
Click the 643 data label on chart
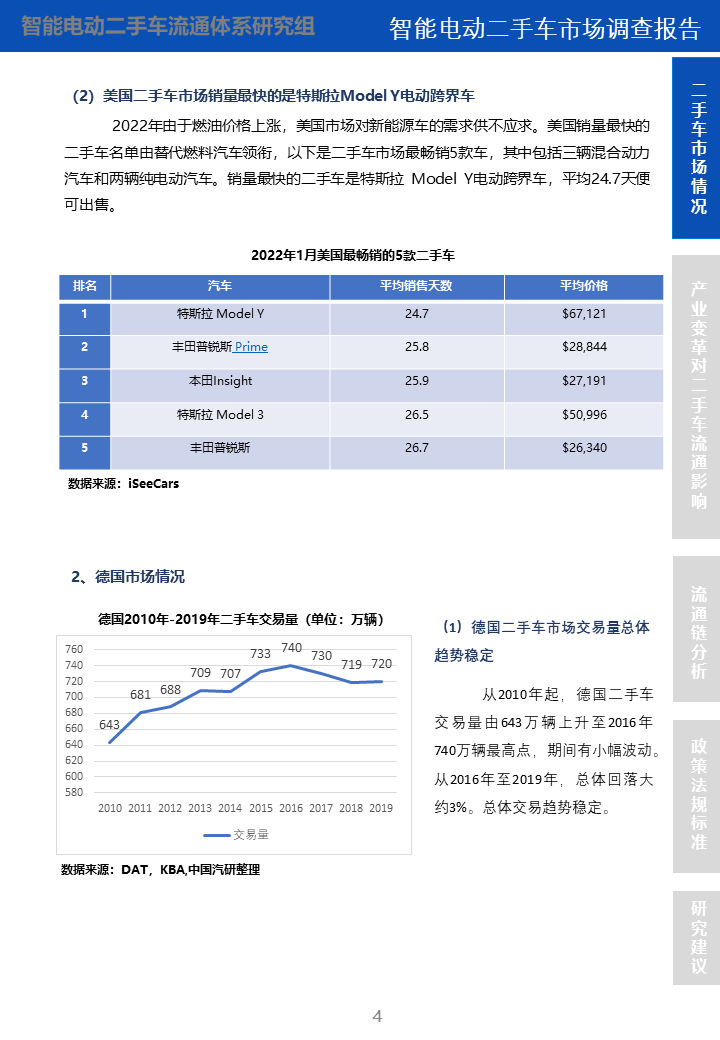click(x=109, y=725)
